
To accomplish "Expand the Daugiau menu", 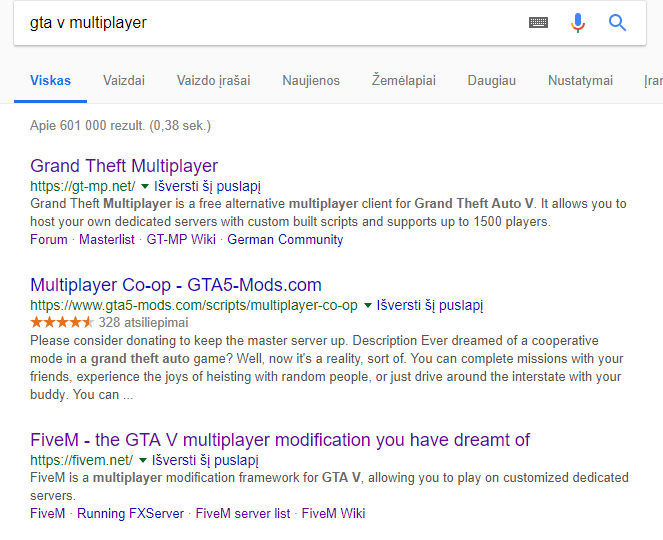I will (491, 80).
